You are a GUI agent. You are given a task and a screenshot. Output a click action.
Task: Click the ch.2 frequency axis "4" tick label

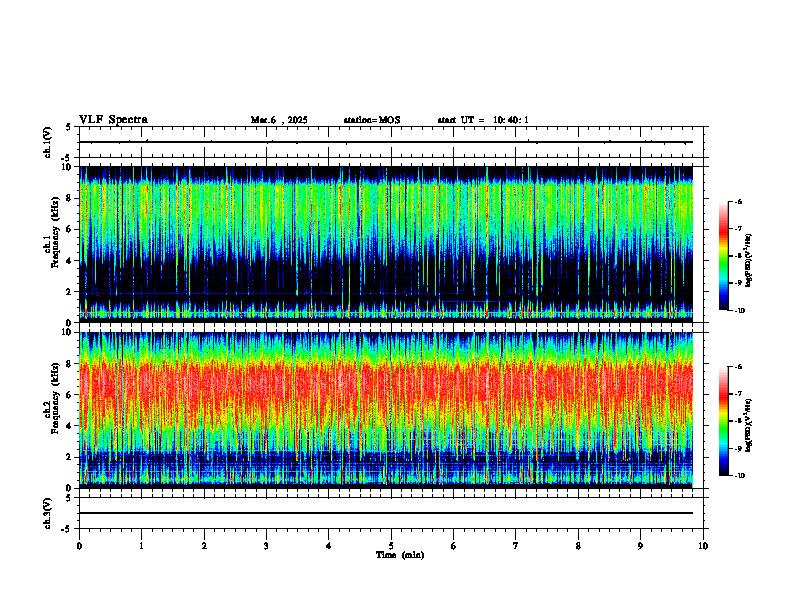click(x=70, y=427)
